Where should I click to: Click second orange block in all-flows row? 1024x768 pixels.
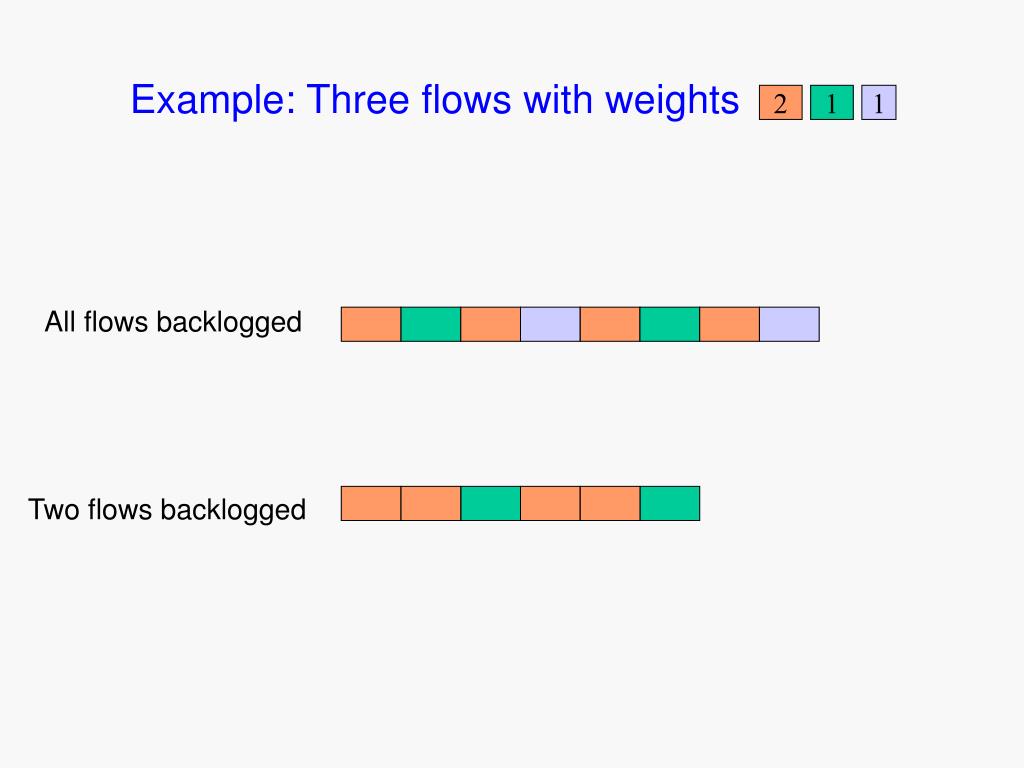[x=490, y=324]
